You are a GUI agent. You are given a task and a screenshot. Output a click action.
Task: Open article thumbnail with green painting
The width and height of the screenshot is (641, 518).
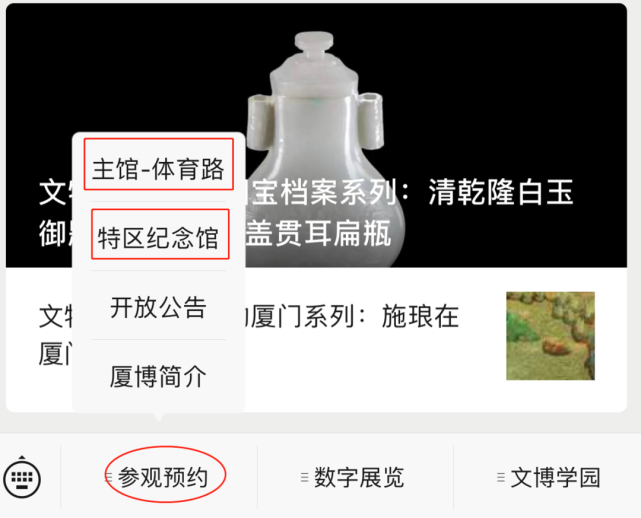(x=550, y=336)
